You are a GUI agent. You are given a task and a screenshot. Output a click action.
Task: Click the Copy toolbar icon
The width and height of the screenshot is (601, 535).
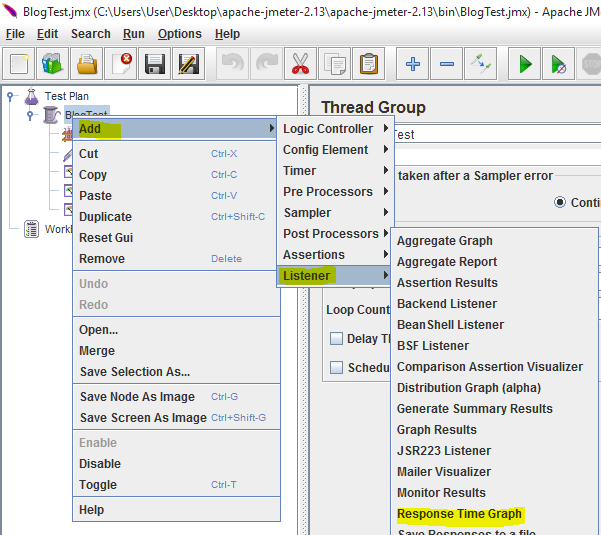335,64
